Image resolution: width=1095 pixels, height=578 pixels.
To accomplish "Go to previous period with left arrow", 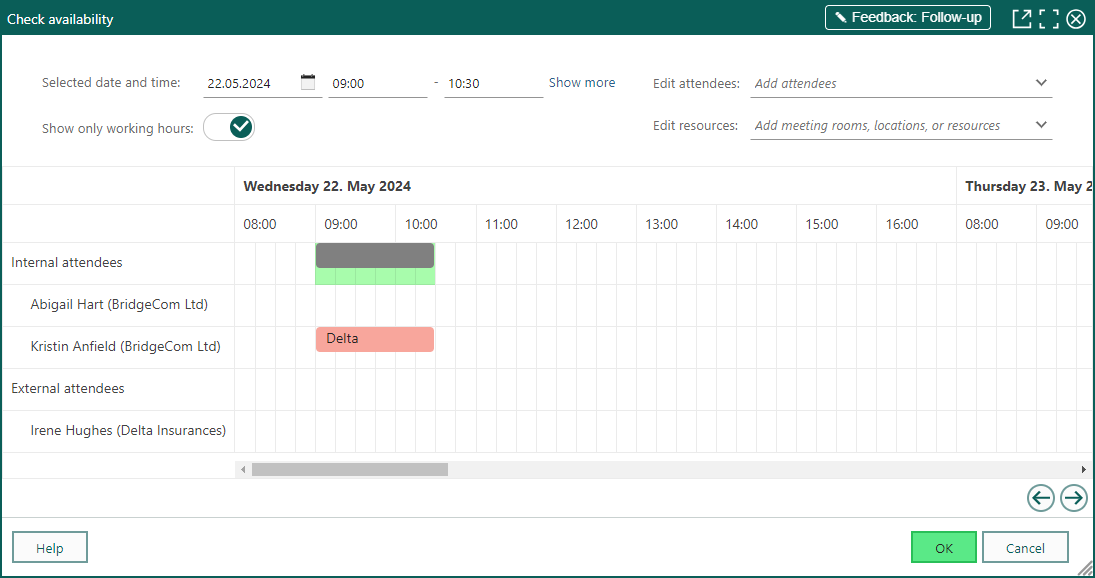I will (x=1041, y=498).
